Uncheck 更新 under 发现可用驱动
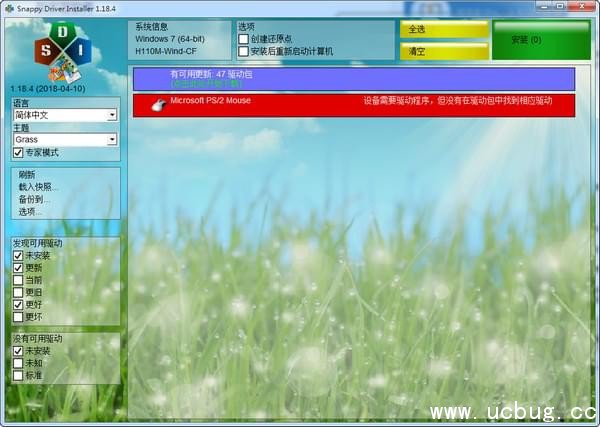Image resolution: width=600 pixels, height=427 pixels. (18, 268)
